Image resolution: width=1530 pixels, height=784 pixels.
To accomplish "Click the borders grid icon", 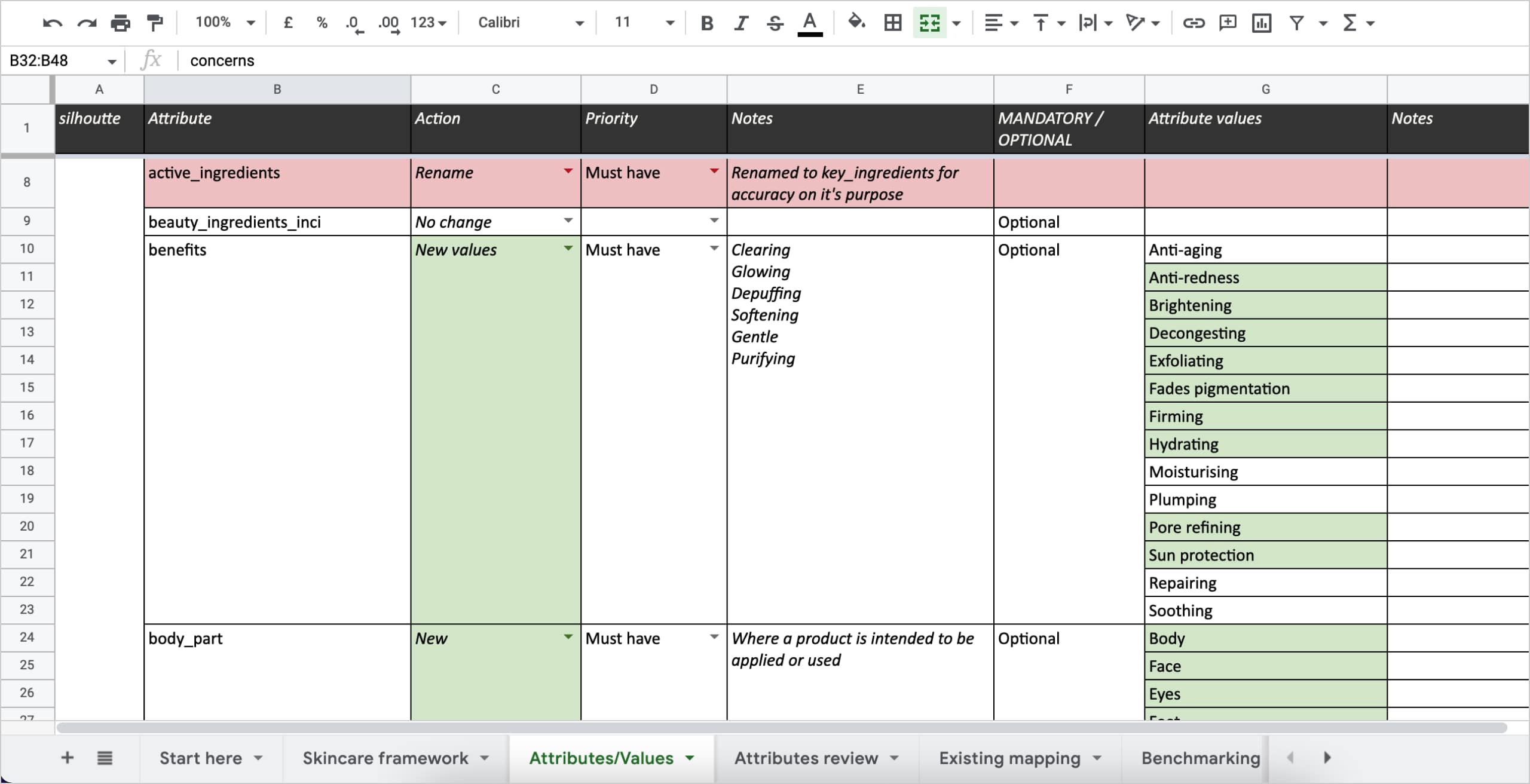I will click(x=893, y=23).
